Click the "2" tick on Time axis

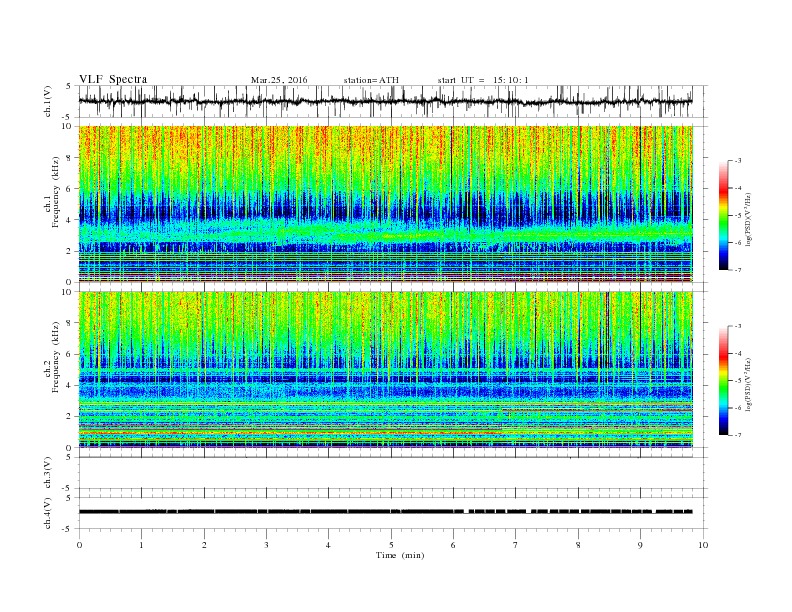pos(204,545)
